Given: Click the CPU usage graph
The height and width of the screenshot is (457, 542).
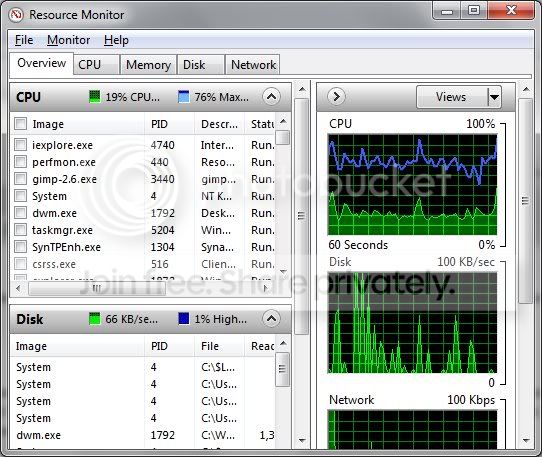Looking at the screenshot, I should tap(412, 185).
